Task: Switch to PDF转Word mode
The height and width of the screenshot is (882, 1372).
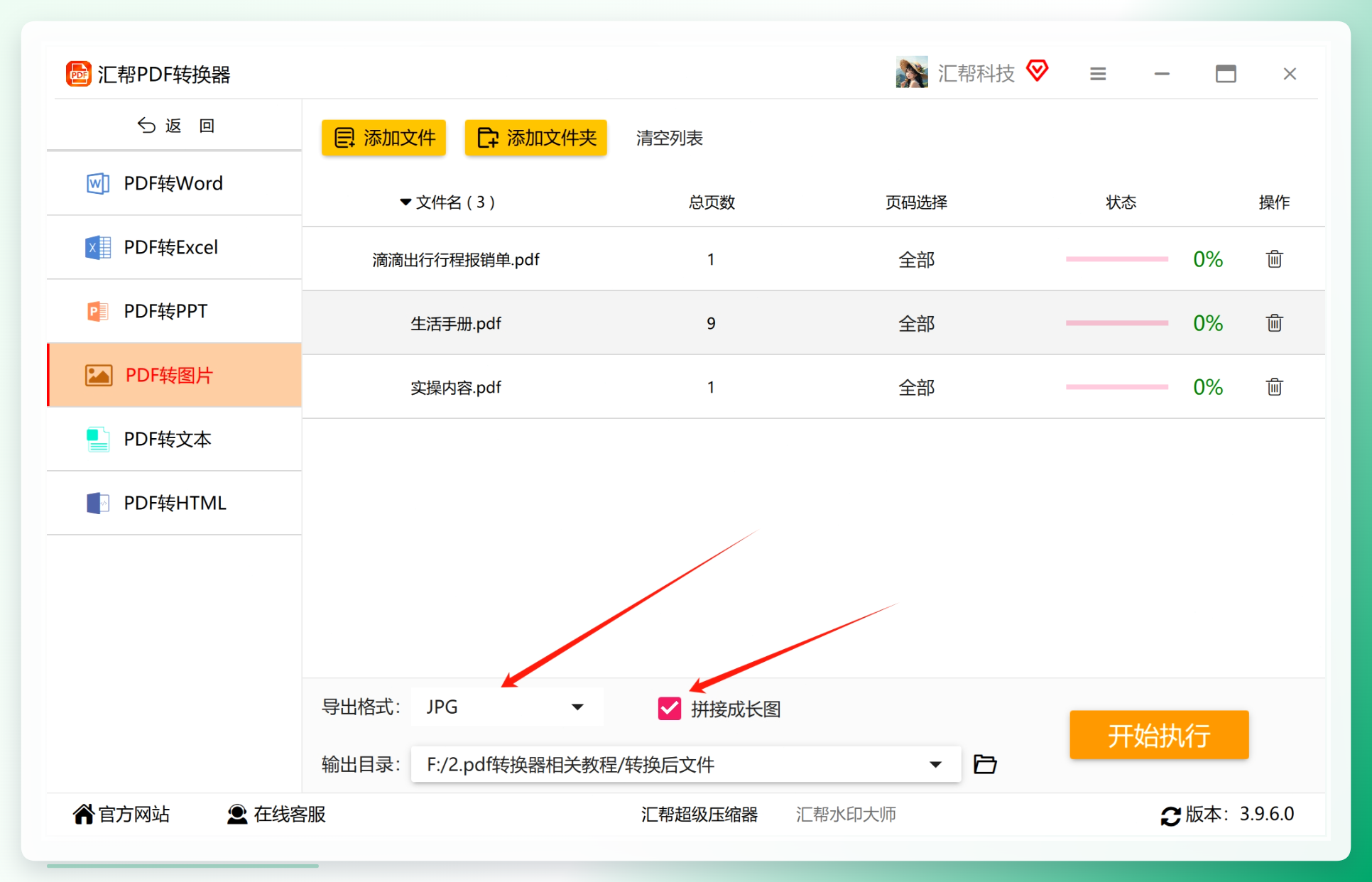Action: pos(175,183)
